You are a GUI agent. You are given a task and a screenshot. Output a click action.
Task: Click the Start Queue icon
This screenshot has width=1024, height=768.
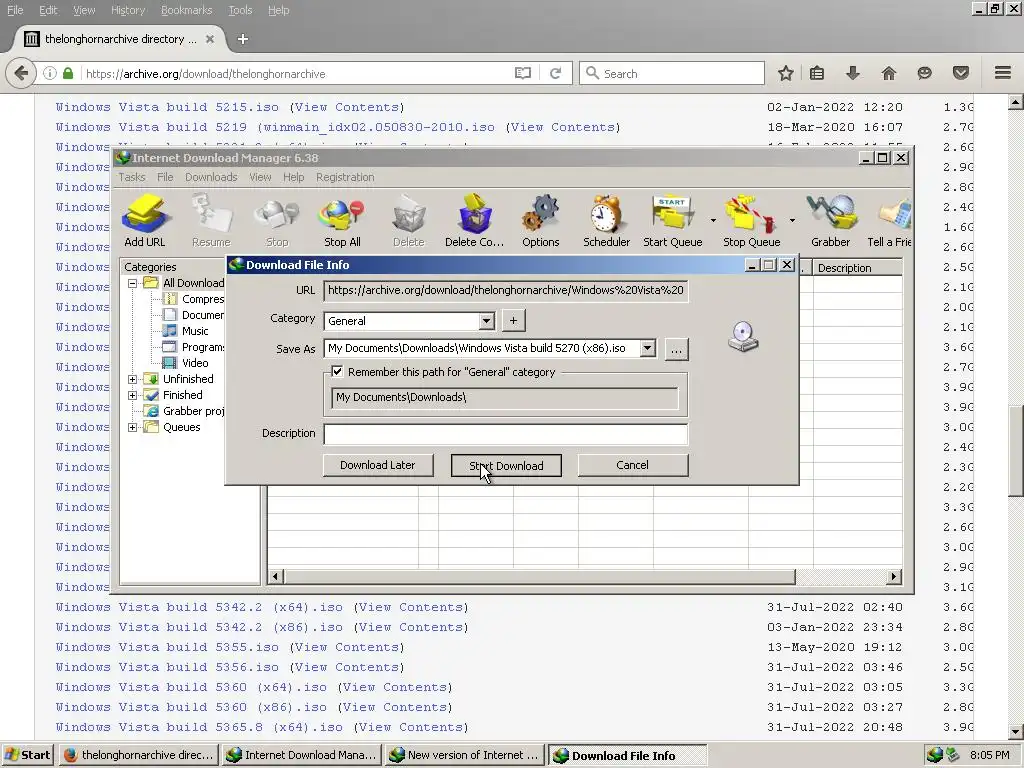[x=673, y=220]
